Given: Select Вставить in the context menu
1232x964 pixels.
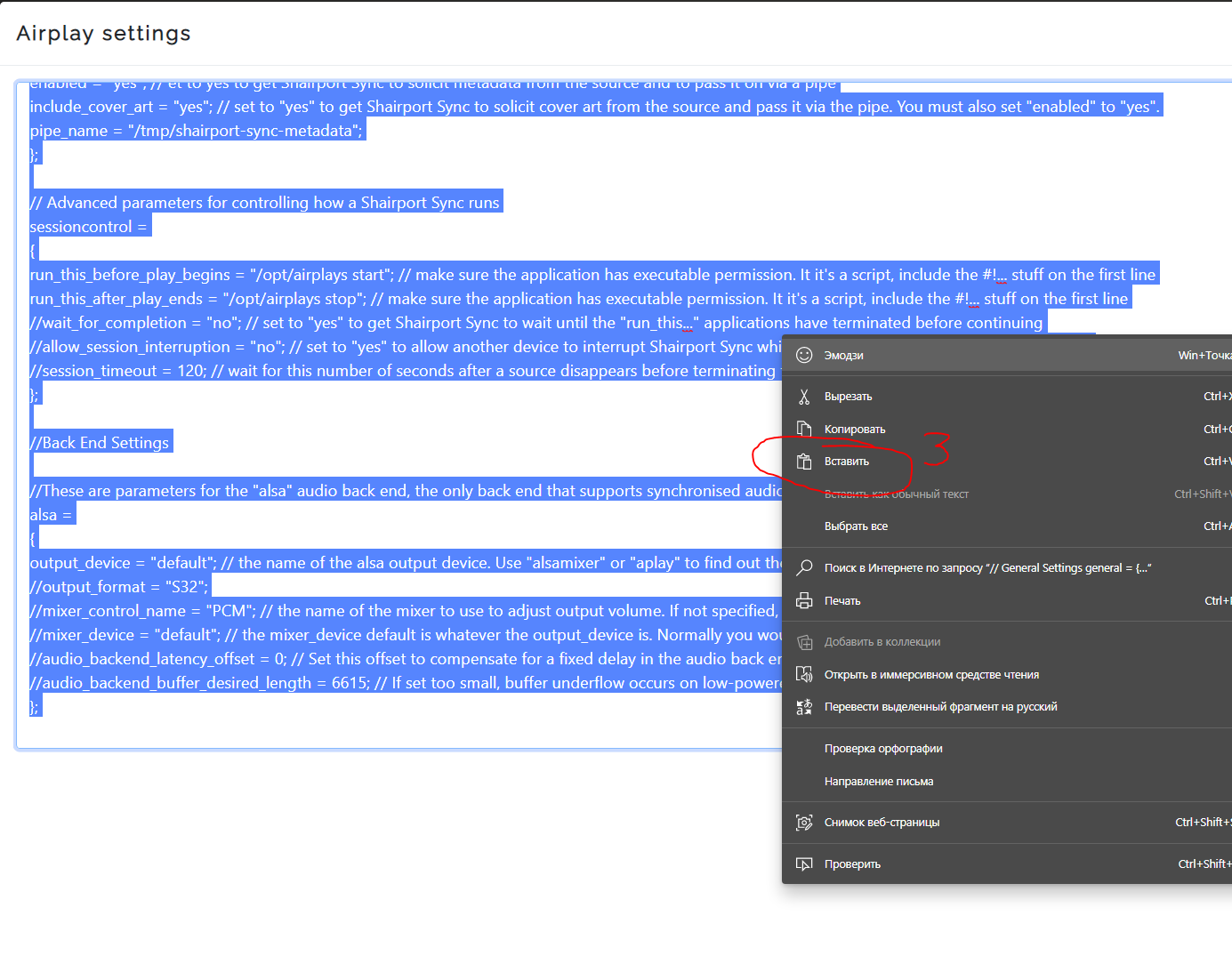Looking at the screenshot, I should pos(1007,462).
